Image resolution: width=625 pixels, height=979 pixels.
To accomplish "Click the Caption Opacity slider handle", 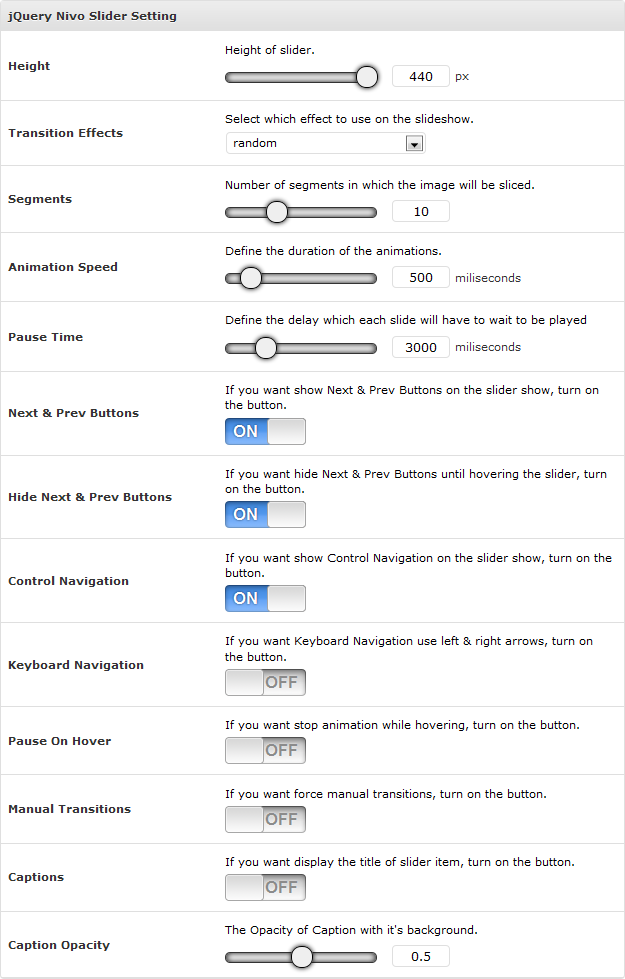I will coord(301,957).
